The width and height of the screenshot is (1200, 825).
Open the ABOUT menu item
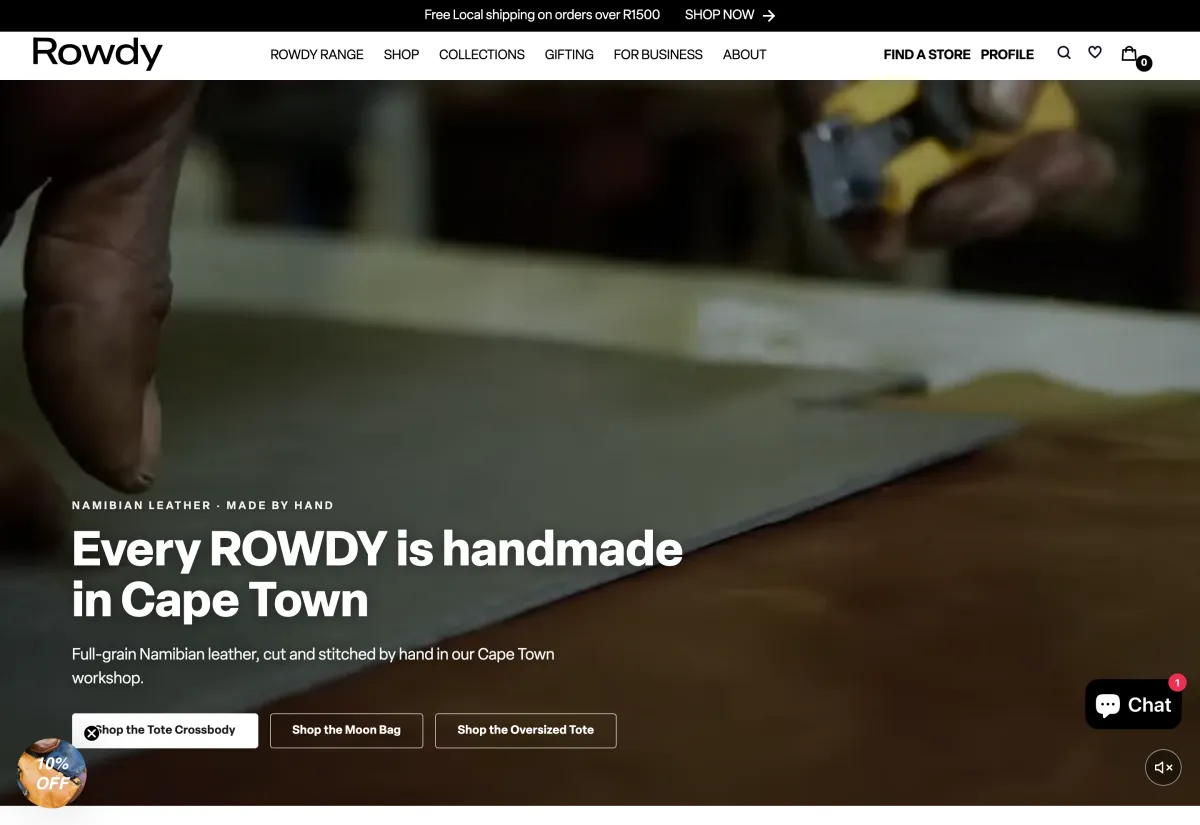(745, 55)
